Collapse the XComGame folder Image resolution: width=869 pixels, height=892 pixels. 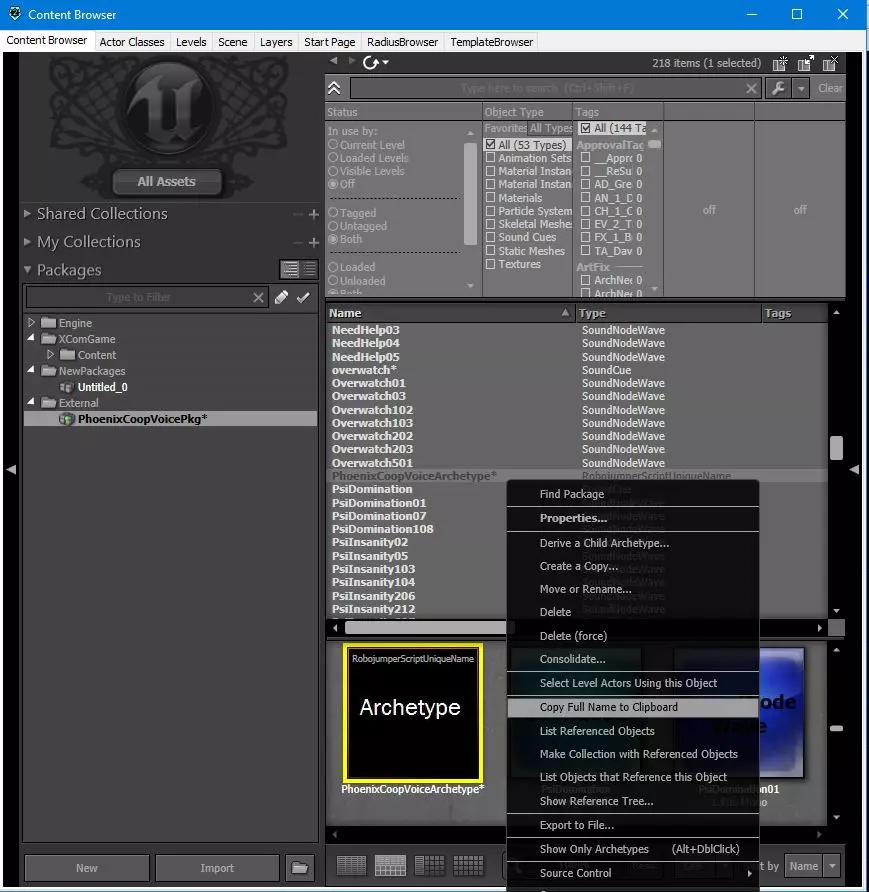click(31, 338)
